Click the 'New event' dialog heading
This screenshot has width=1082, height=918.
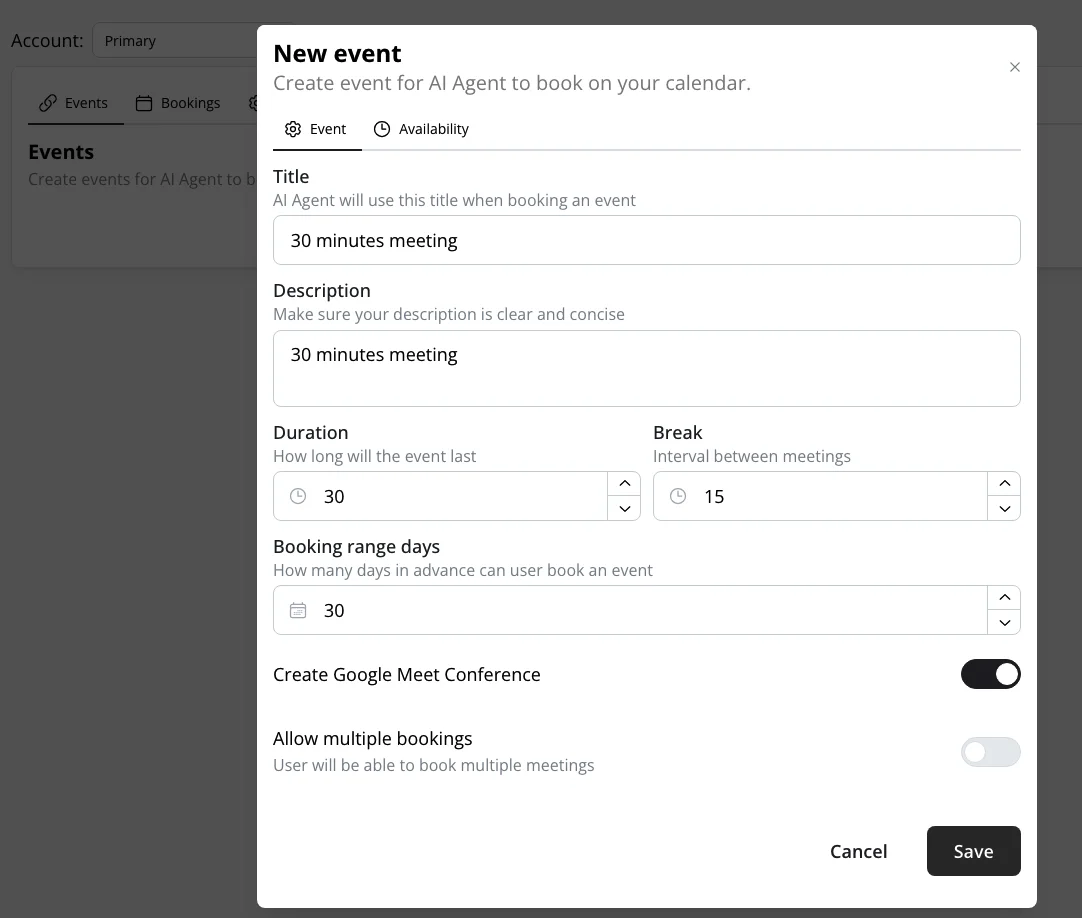click(337, 54)
